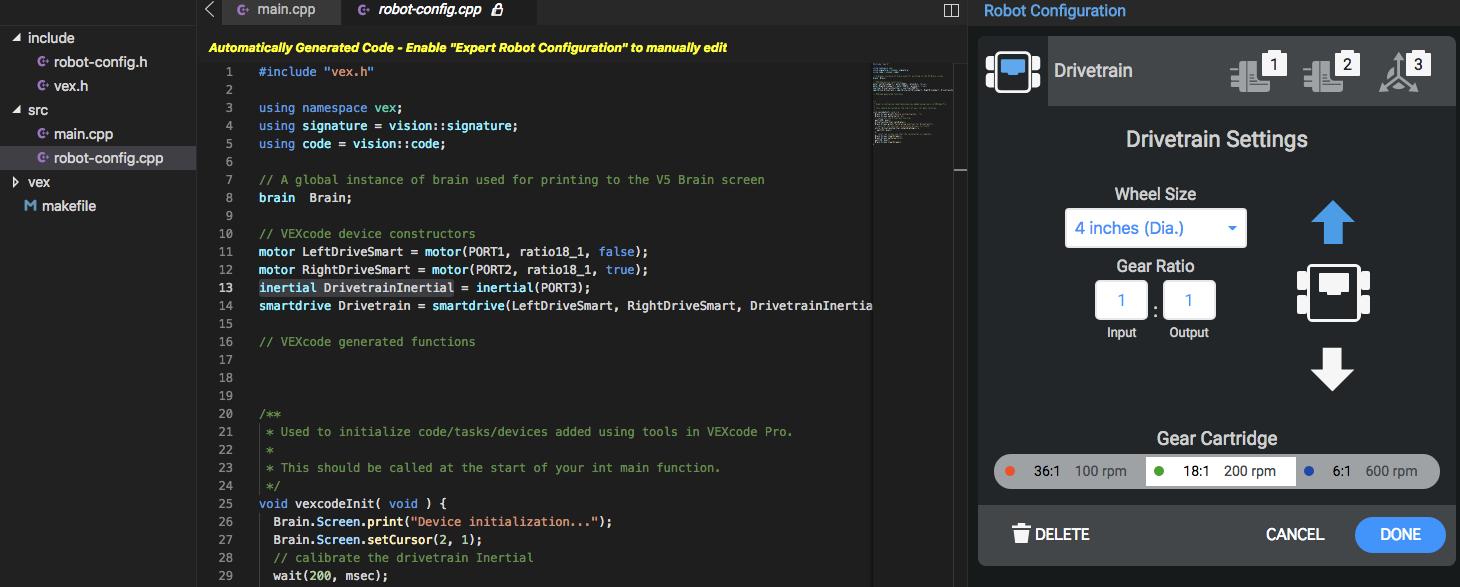1460x587 pixels.
Task: Click the "Automatically Generated Code" banner text
Action: (468, 47)
